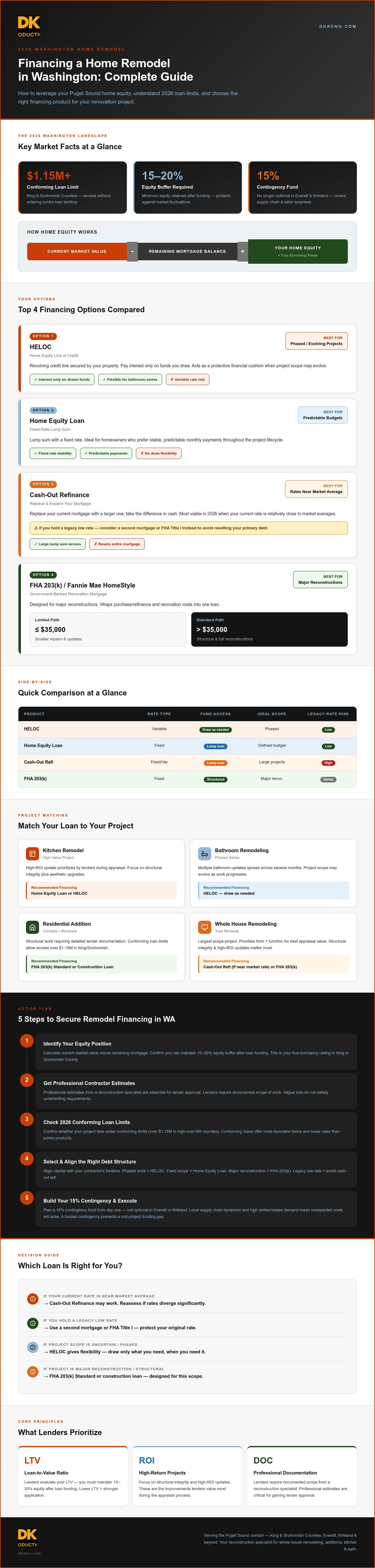Click the Best For 'Phased / Evolving Projects' box
The width and height of the screenshot is (375, 1568).
[x=316, y=341]
